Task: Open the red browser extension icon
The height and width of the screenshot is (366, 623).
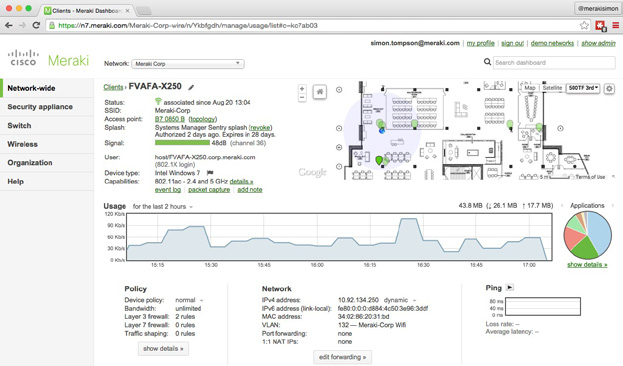Action: coord(600,26)
